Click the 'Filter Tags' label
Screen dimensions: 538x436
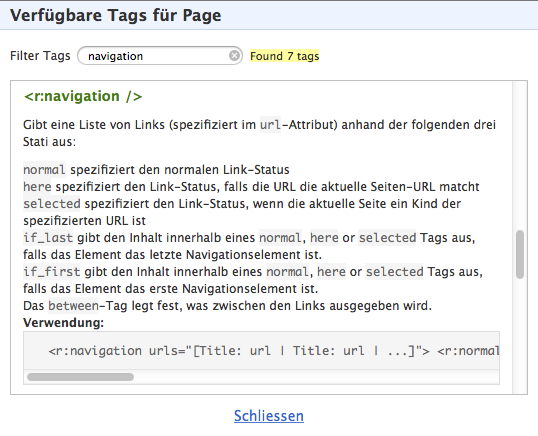click(x=40, y=56)
